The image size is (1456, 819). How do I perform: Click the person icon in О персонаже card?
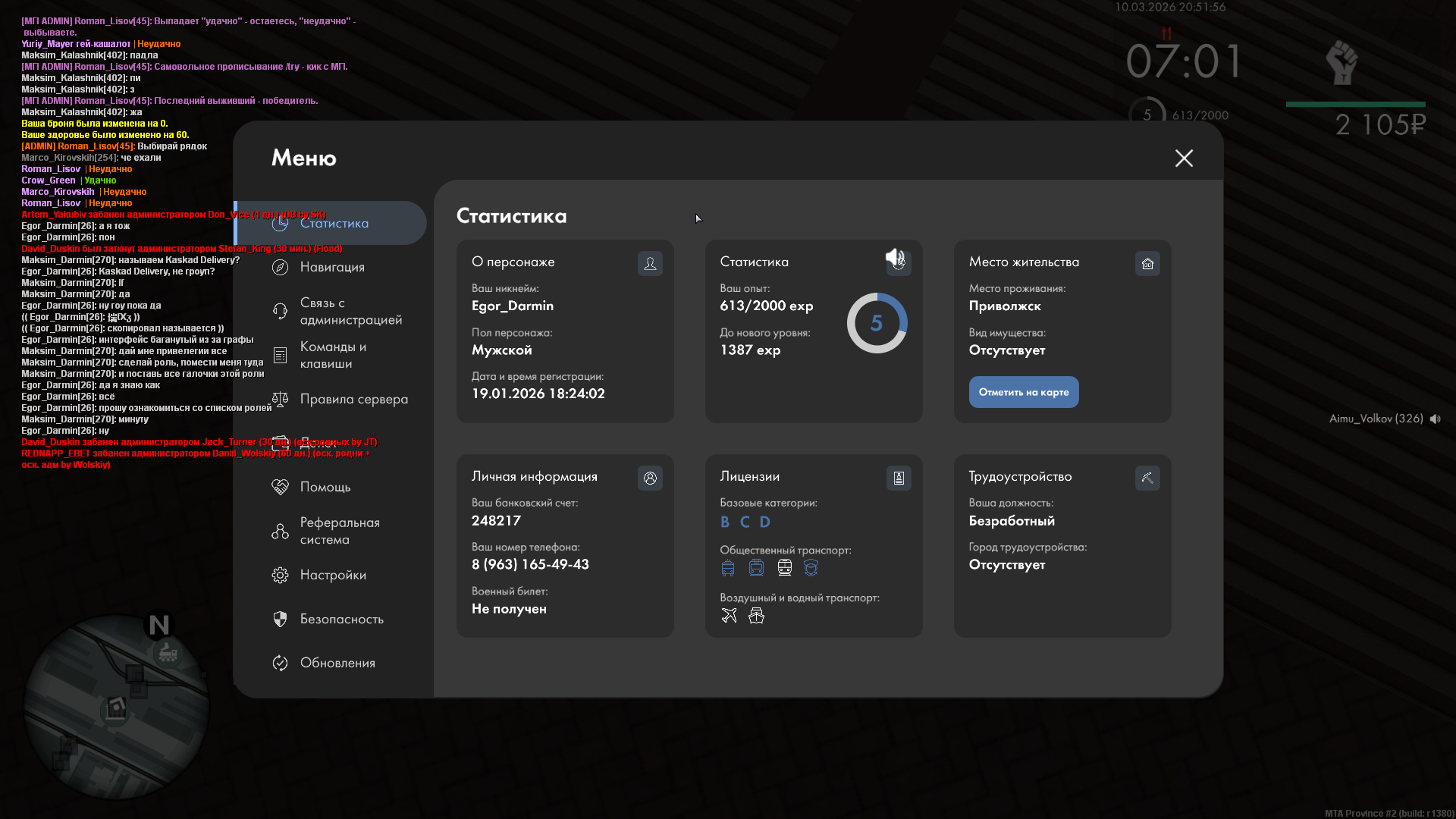(x=650, y=263)
